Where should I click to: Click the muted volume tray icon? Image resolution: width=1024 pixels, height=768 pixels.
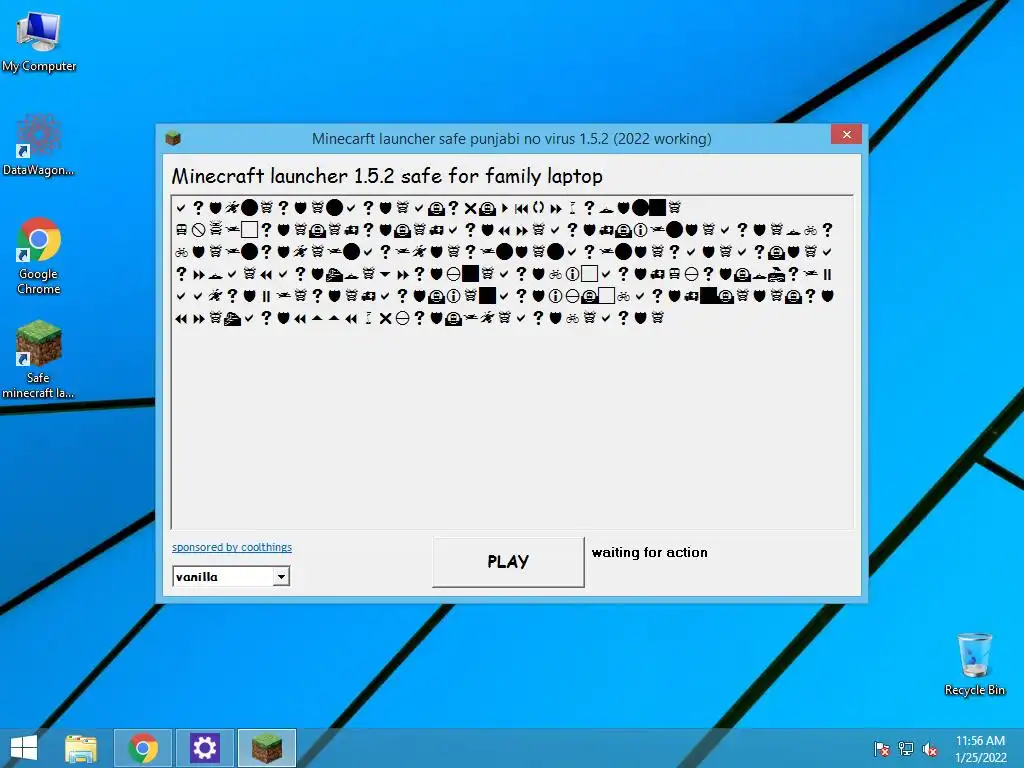tap(930, 749)
